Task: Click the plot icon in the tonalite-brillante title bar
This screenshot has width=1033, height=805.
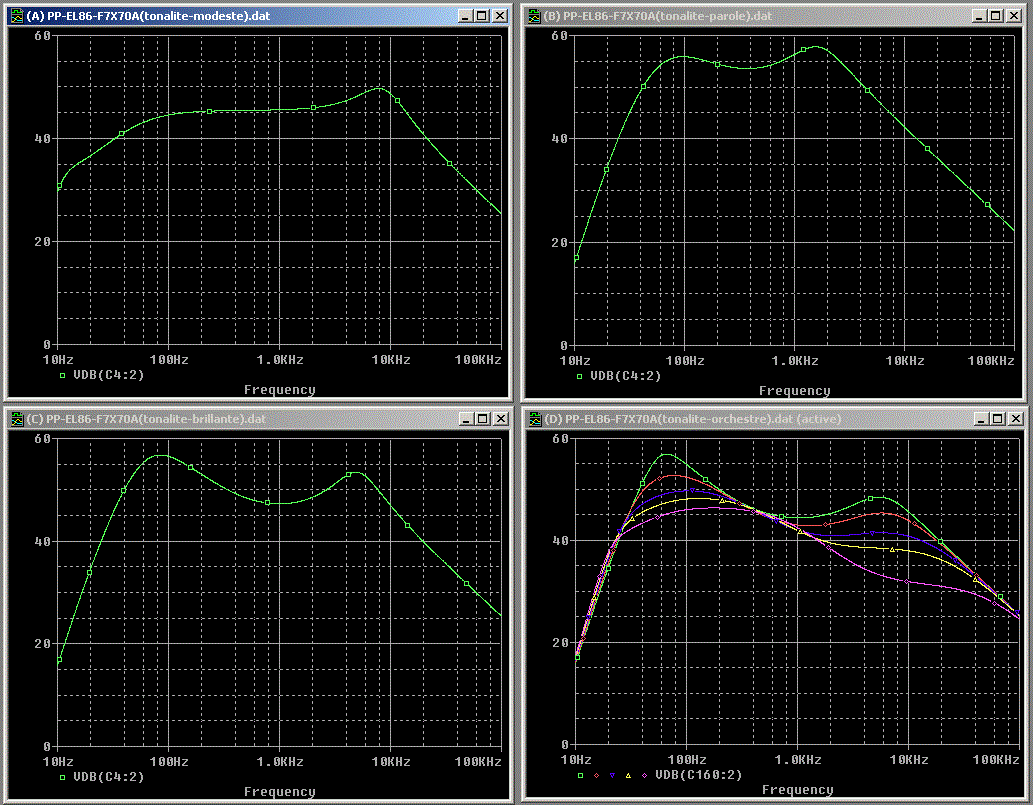Action: (15, 419)
